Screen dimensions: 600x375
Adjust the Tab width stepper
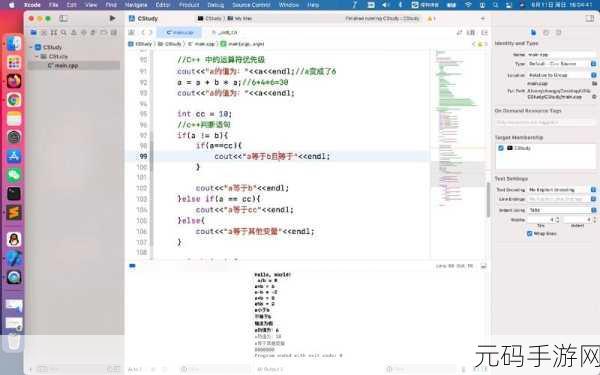(557, 220)
